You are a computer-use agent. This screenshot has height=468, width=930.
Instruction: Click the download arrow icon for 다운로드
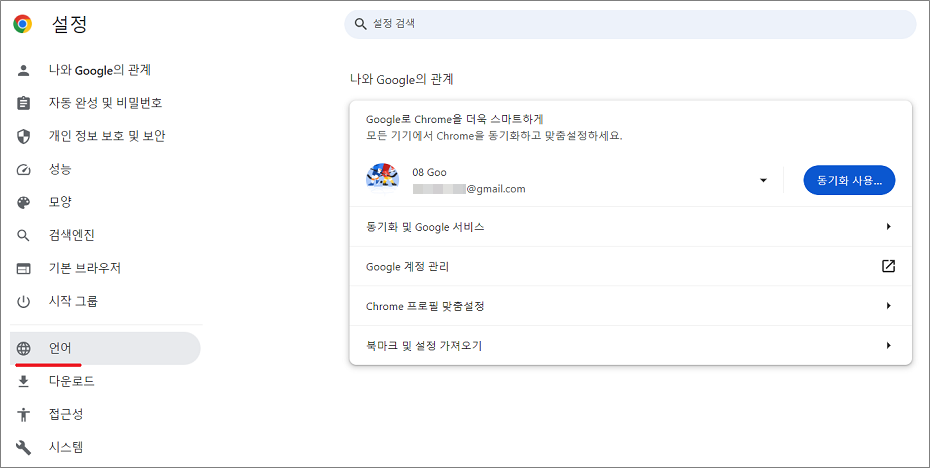23,381
